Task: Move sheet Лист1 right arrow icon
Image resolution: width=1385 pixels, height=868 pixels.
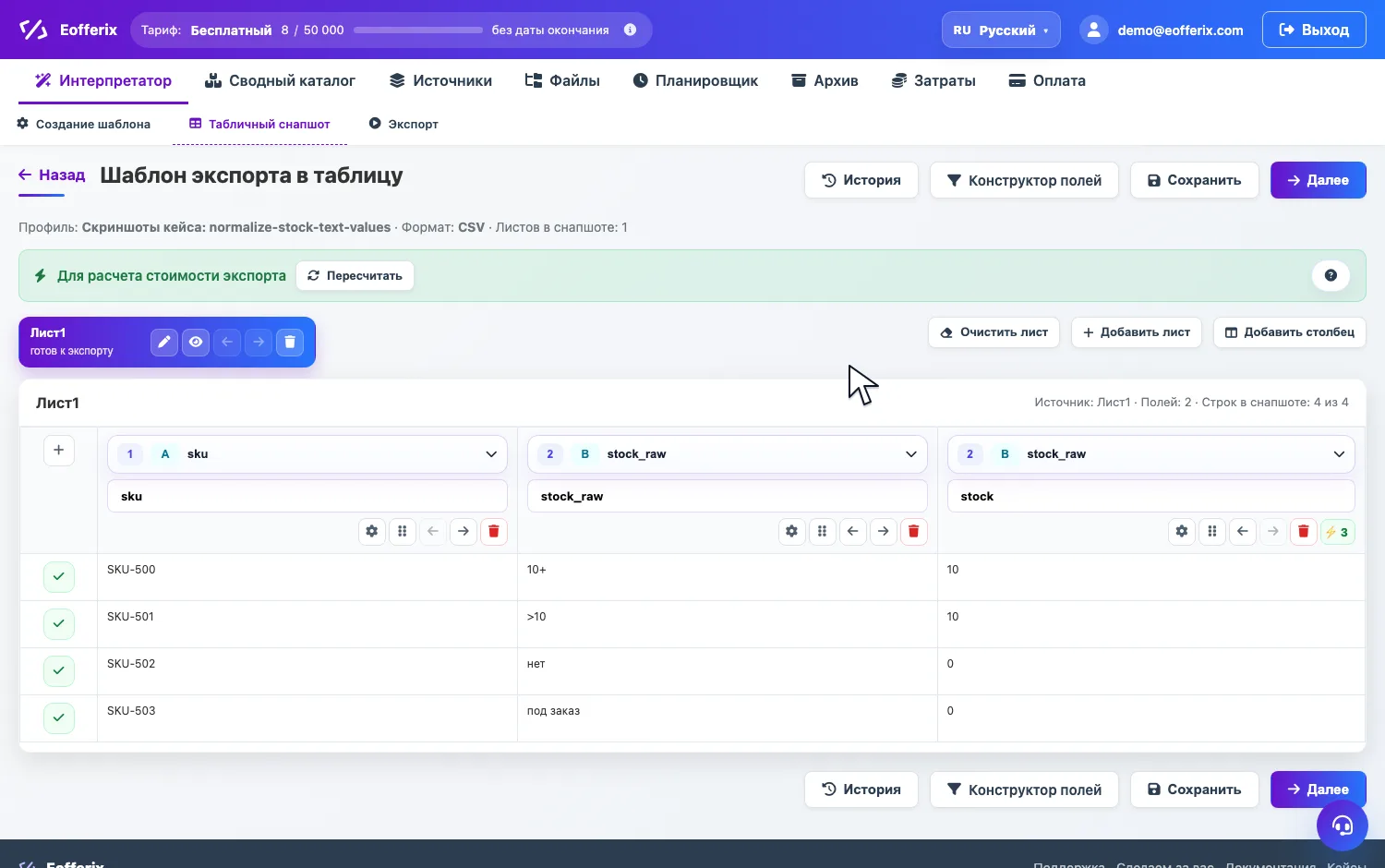Action: (259, 342)
